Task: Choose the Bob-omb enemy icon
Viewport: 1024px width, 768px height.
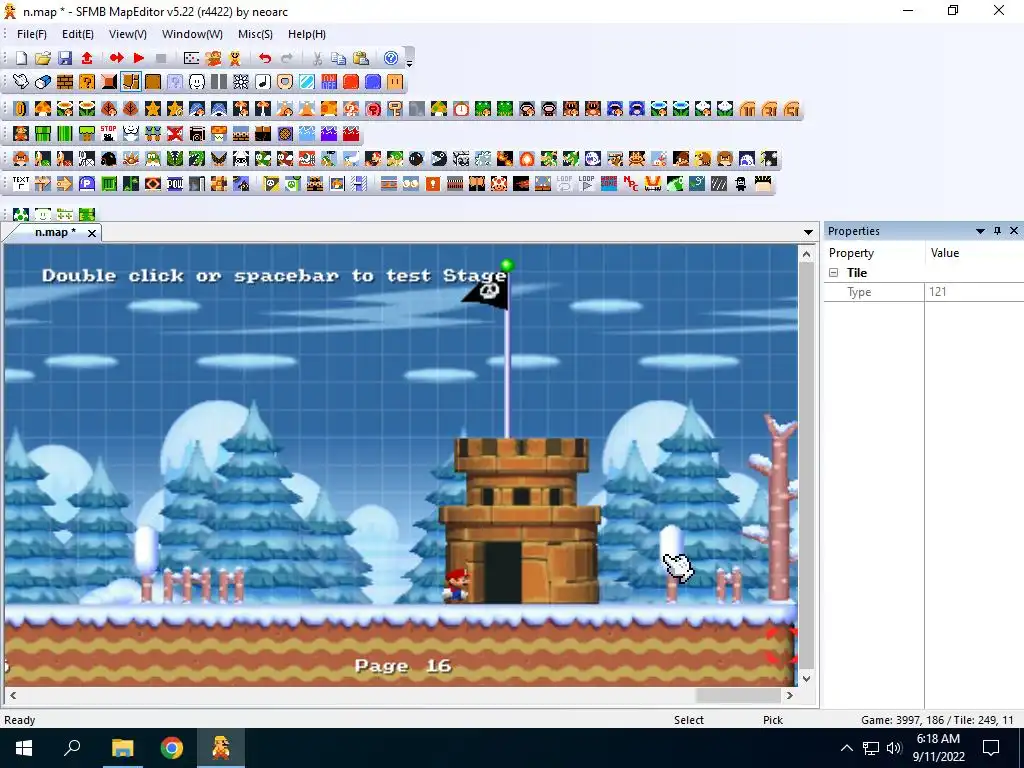Action: point(417,159)
